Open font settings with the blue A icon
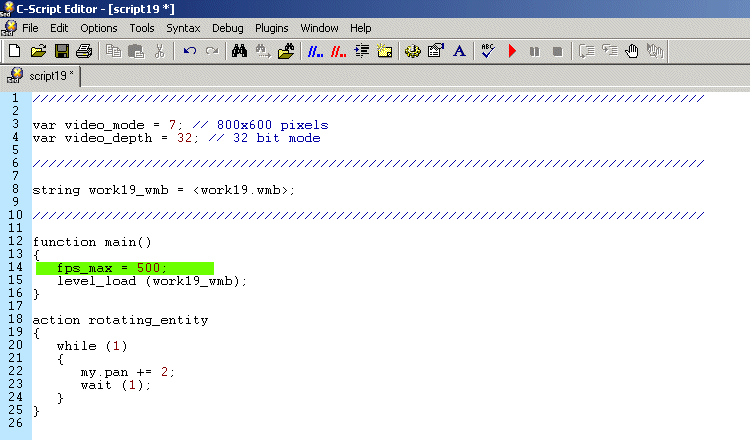This screenshot has width=750, height=440. pyautogui.click(x=459, y=50)
